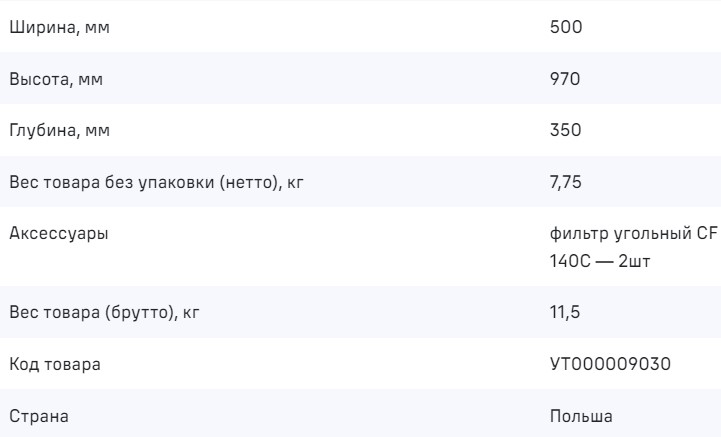This screenshot has height=437, width=721.
Task: Select the width value 500
Action: tap(566, 27)
